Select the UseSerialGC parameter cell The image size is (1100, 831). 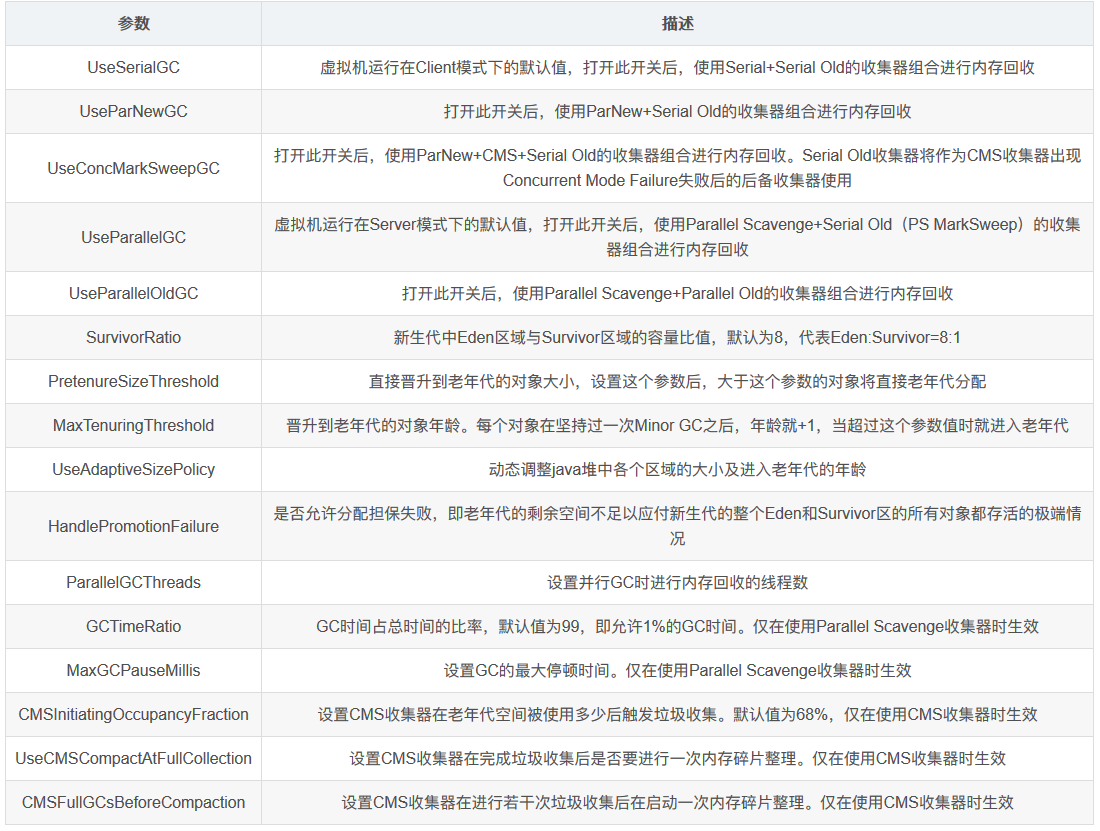pos(133,67)
